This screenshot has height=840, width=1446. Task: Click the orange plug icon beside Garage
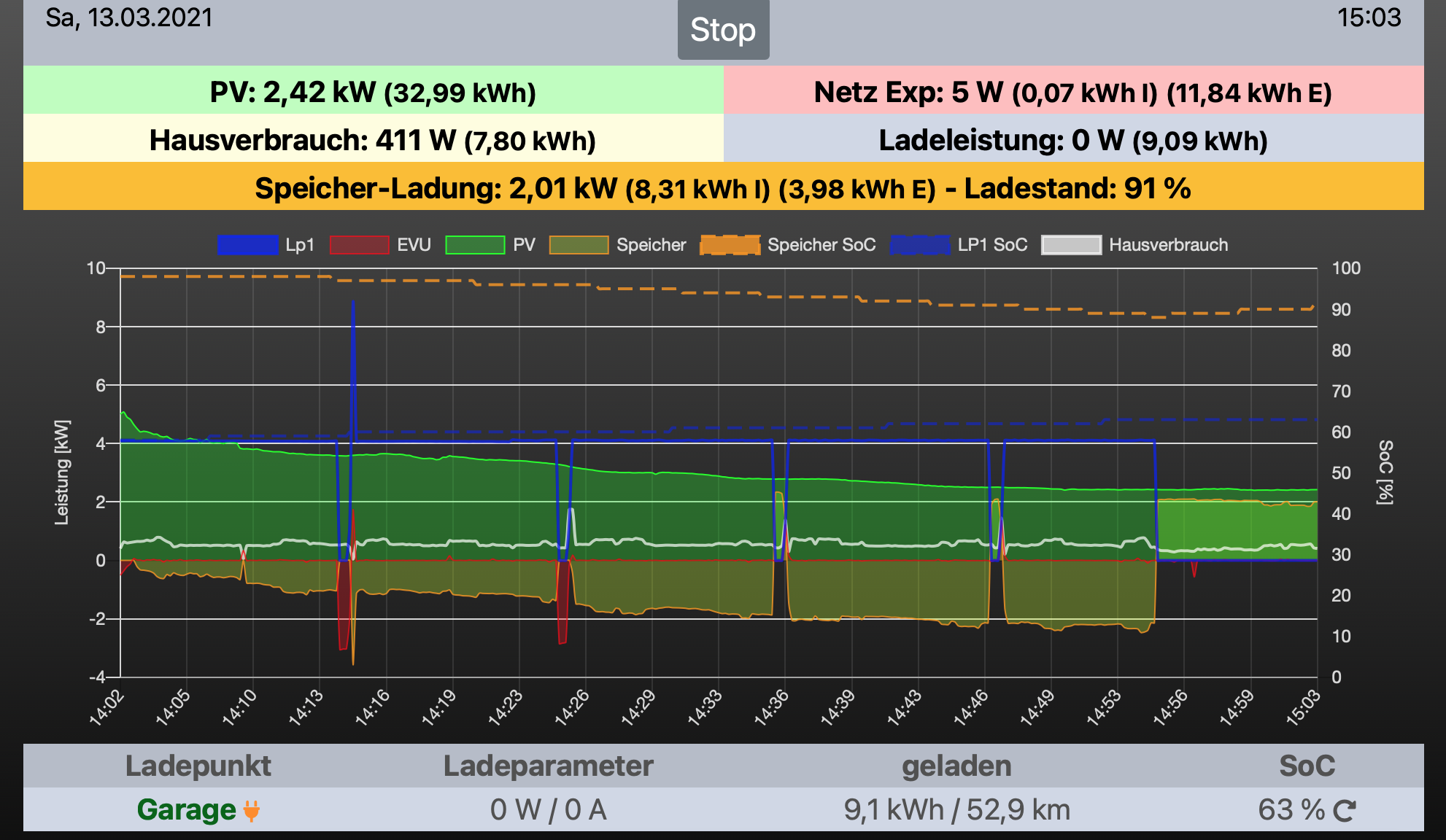[x=252, y=810]
